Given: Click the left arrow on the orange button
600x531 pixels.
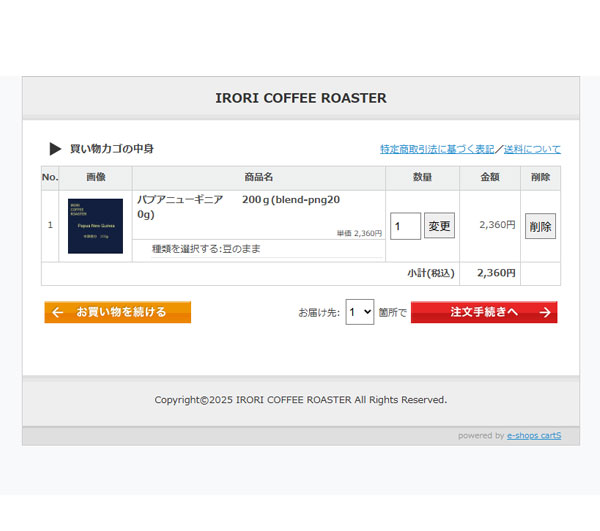Looking at the screenshot, I should click(58, 312).
